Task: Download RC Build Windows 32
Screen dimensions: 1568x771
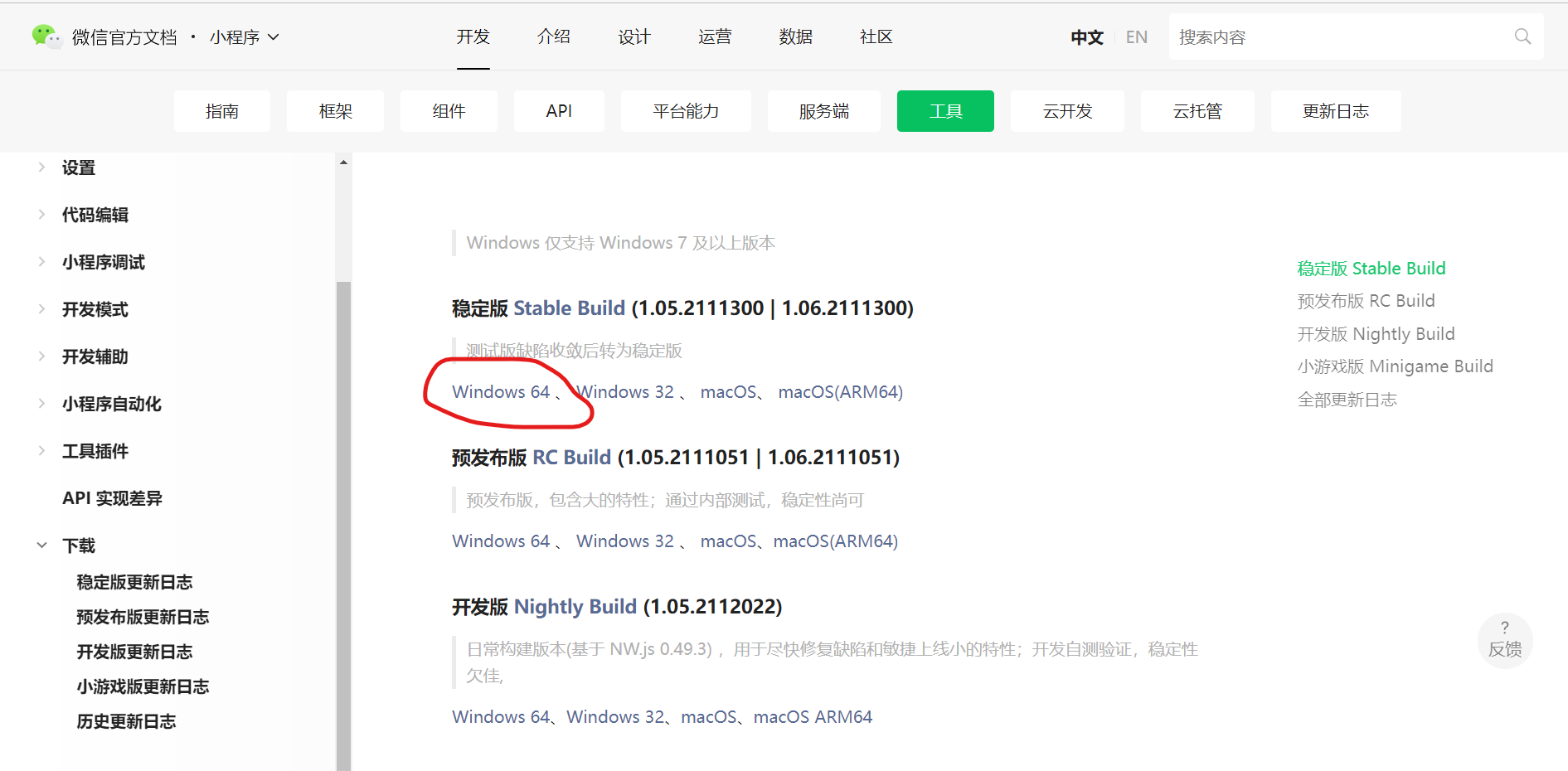Action: (x=625, y=541)
